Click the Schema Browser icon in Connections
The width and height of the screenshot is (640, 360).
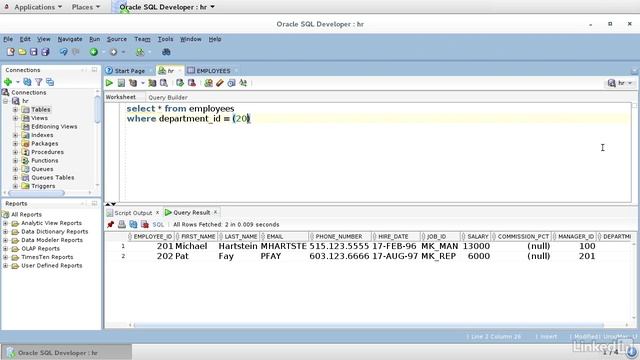coord(50,82)
